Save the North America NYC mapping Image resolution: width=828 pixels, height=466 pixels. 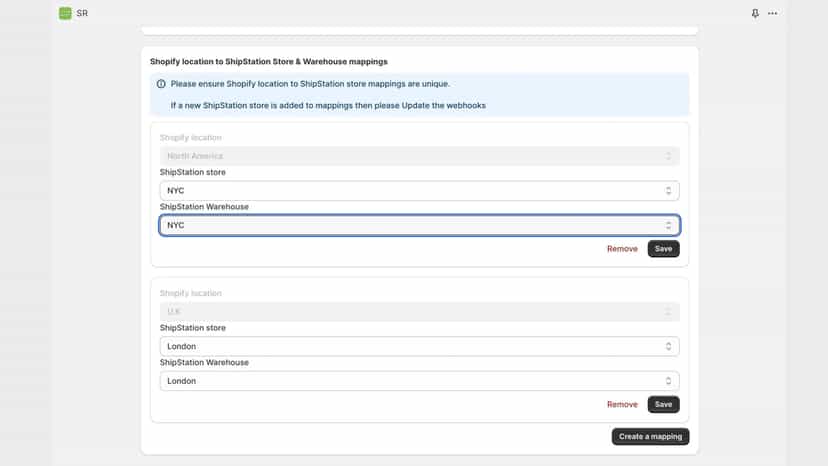coord(663,249)
